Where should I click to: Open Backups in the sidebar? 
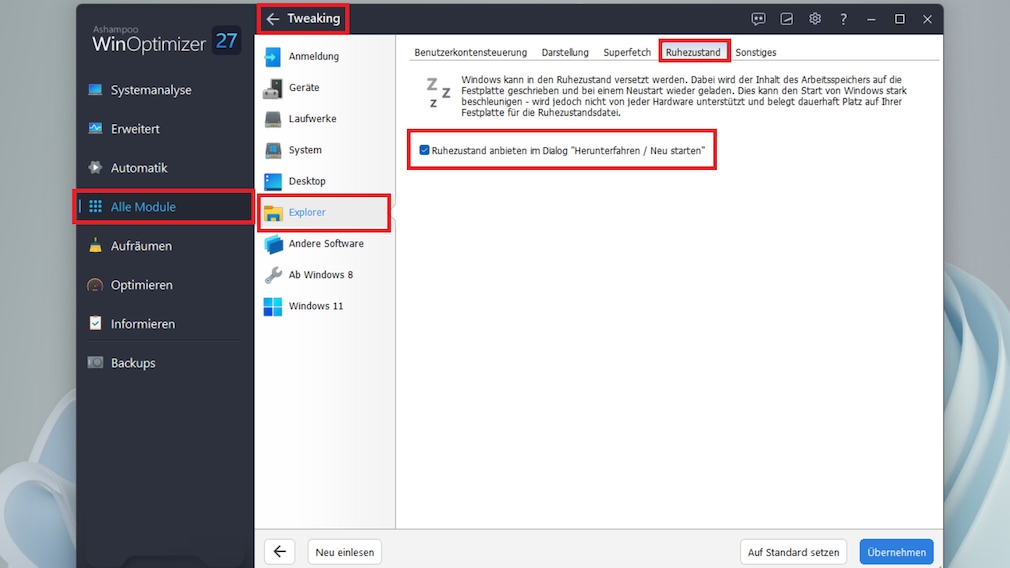tap(133, 363)
